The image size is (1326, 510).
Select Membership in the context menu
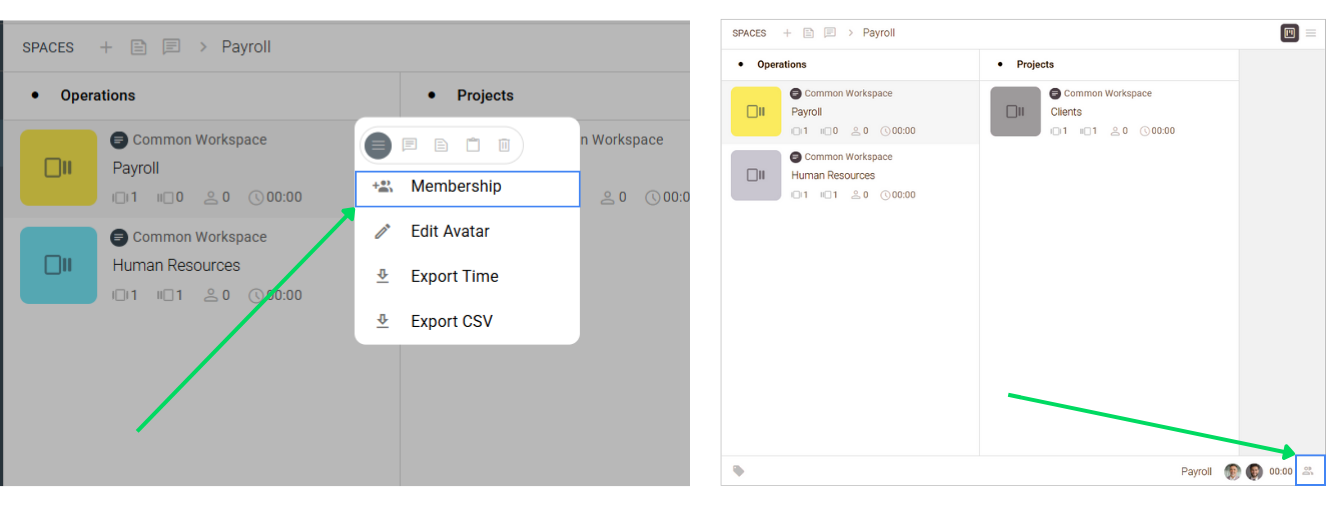tap(456, 187)
